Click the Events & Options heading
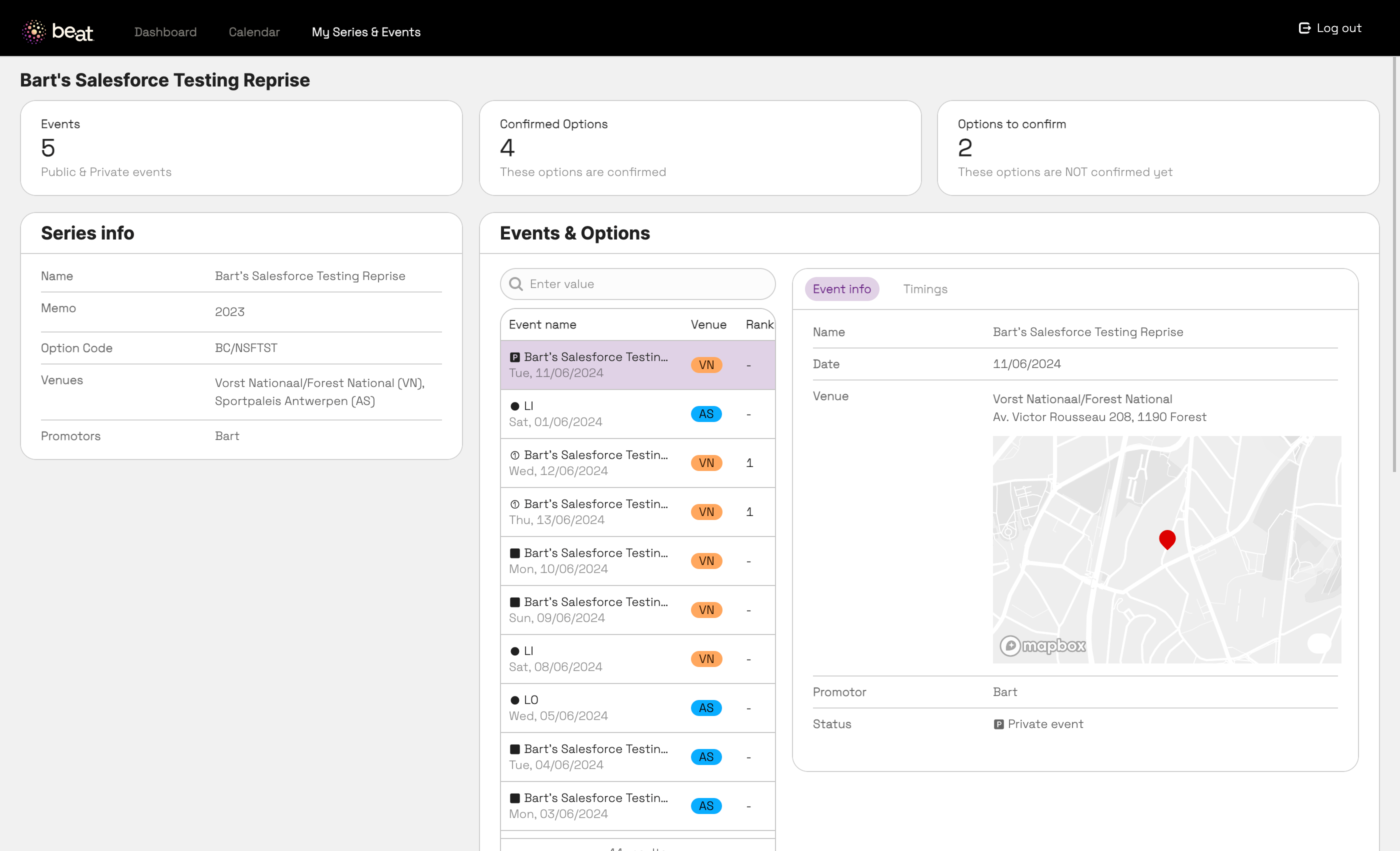 click(x=575, y=233)
